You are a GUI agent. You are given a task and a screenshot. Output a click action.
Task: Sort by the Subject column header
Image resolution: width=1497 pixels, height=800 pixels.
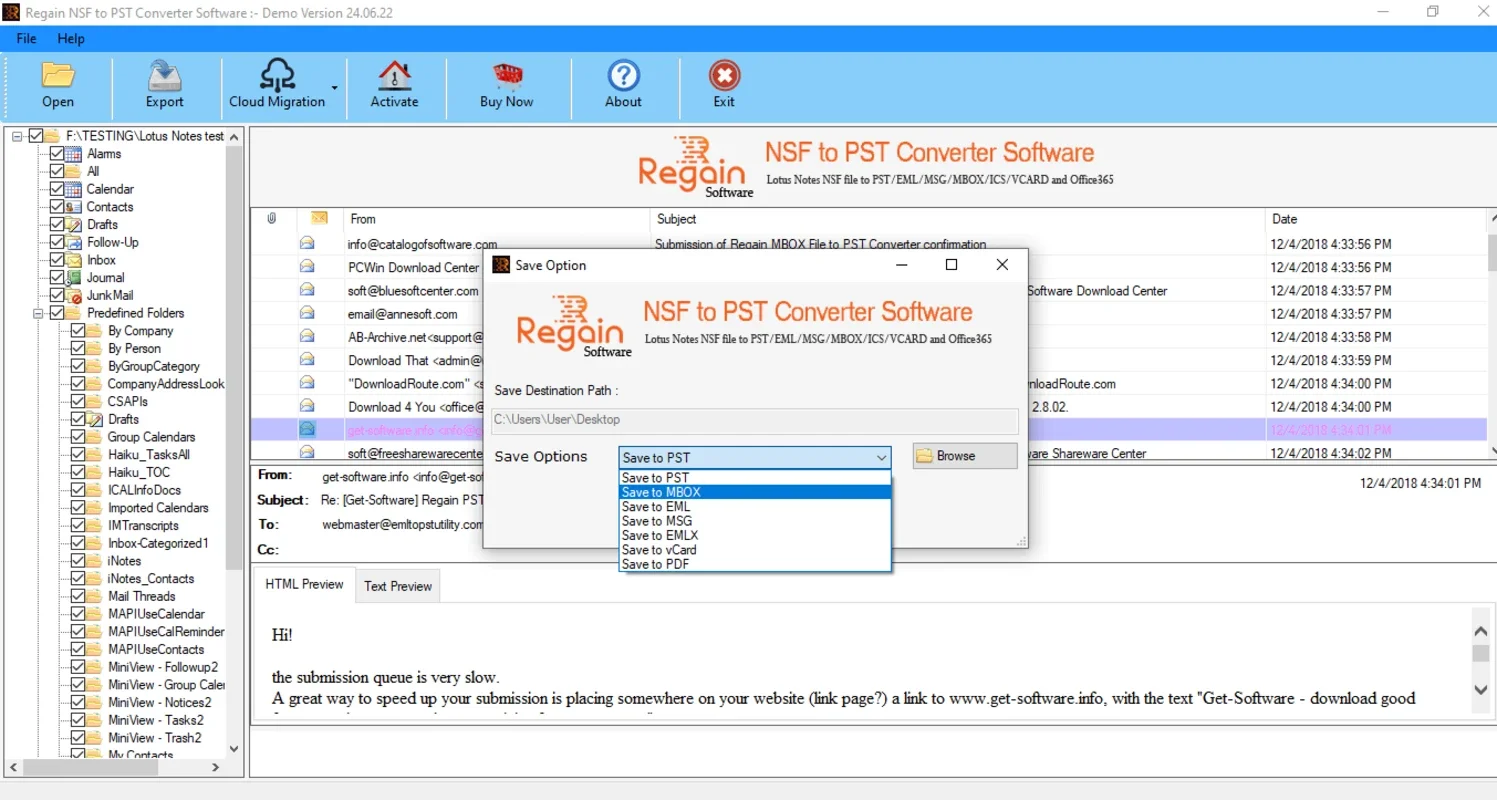pos(958,219)
